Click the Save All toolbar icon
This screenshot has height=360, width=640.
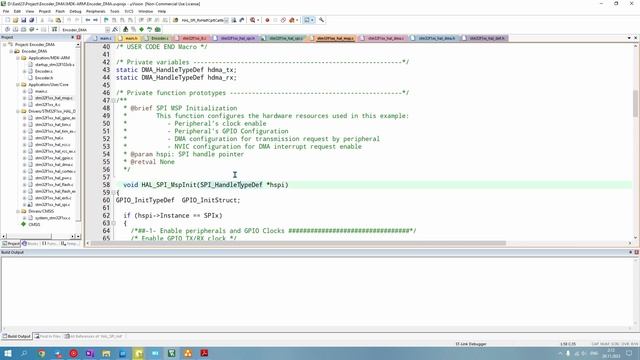point(31,20)
